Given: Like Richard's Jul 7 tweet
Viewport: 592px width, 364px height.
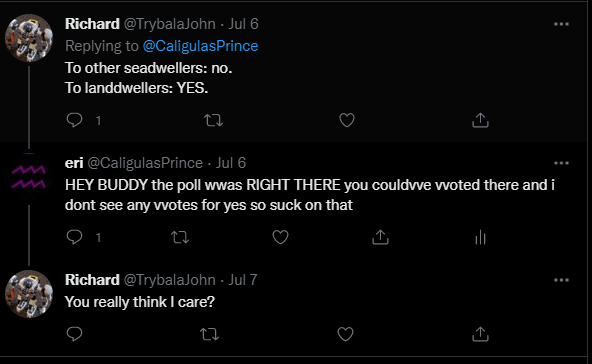Looking at the screenshot, I should coord(345,334).
